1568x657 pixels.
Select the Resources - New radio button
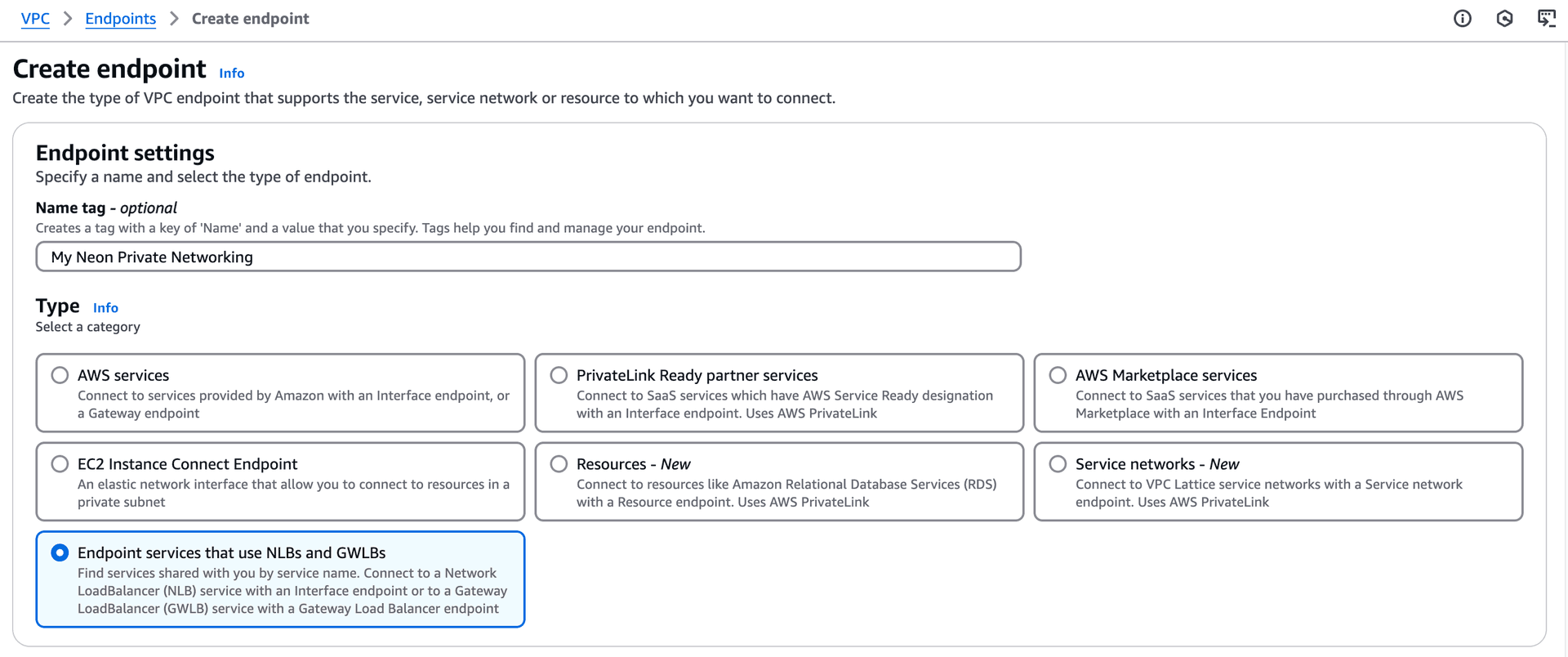pyautogui.click(x=559, y=464)
